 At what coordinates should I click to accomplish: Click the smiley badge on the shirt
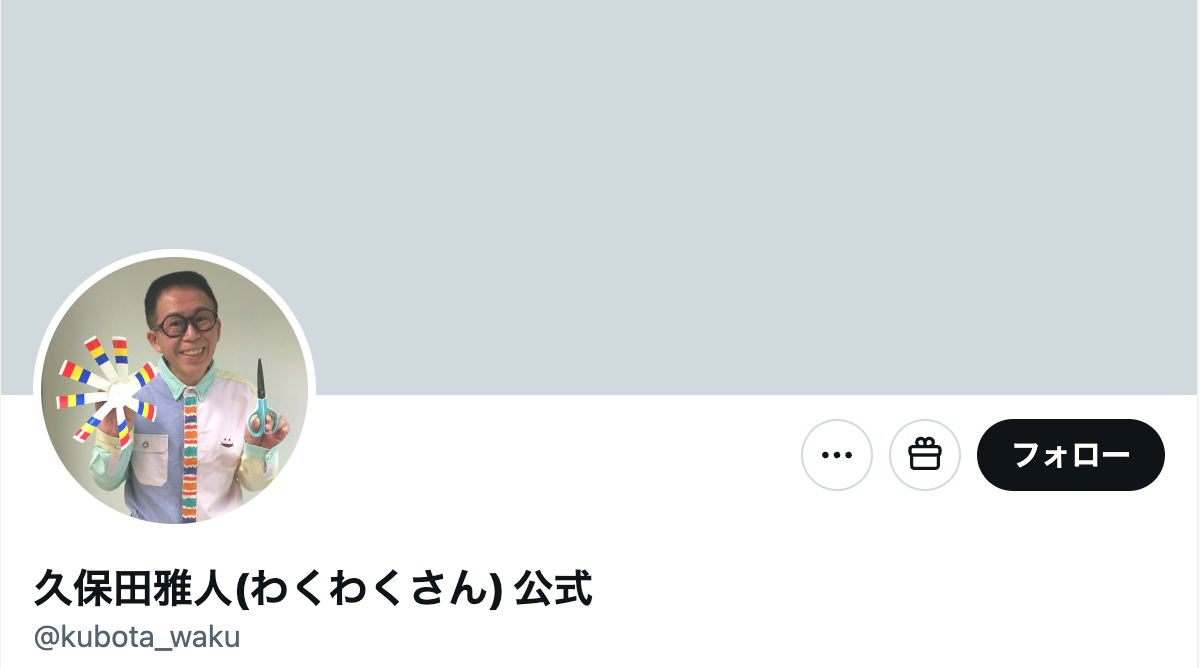(227, 437)
